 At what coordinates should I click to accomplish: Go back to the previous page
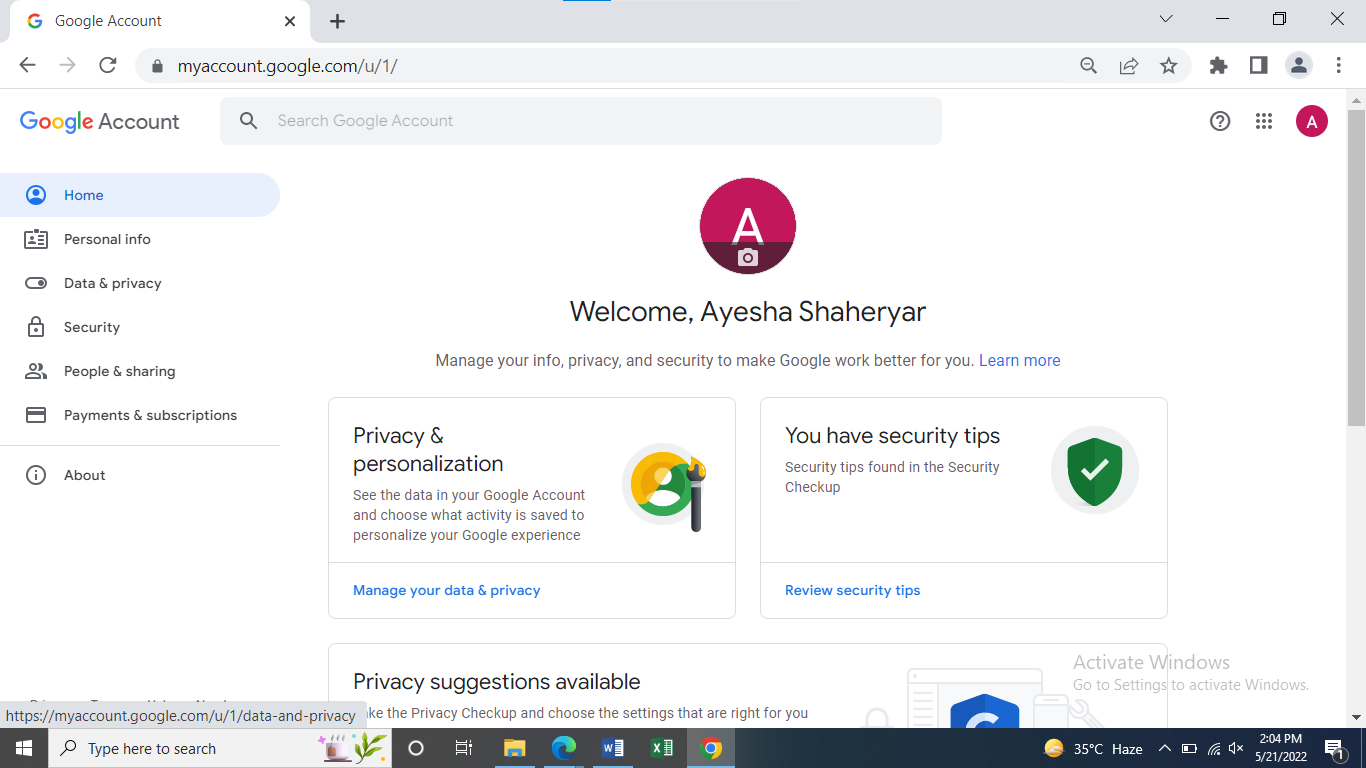pos(27,65)
